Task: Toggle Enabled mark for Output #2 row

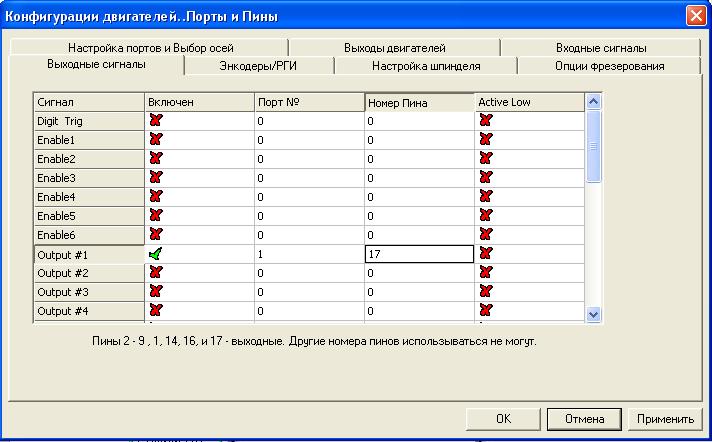Action: [x=156, y=273]
